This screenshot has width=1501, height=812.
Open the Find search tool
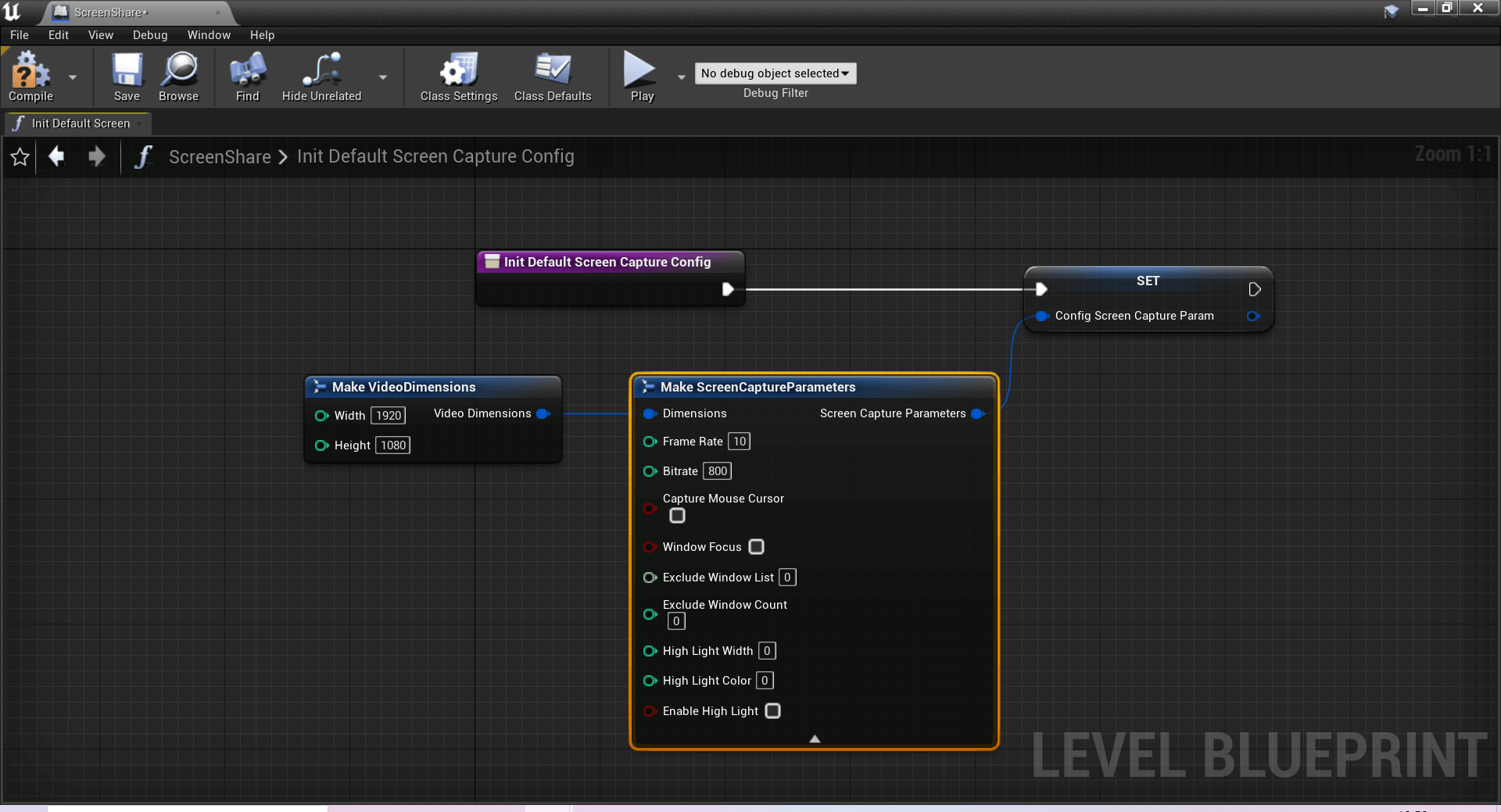point(248,77)
